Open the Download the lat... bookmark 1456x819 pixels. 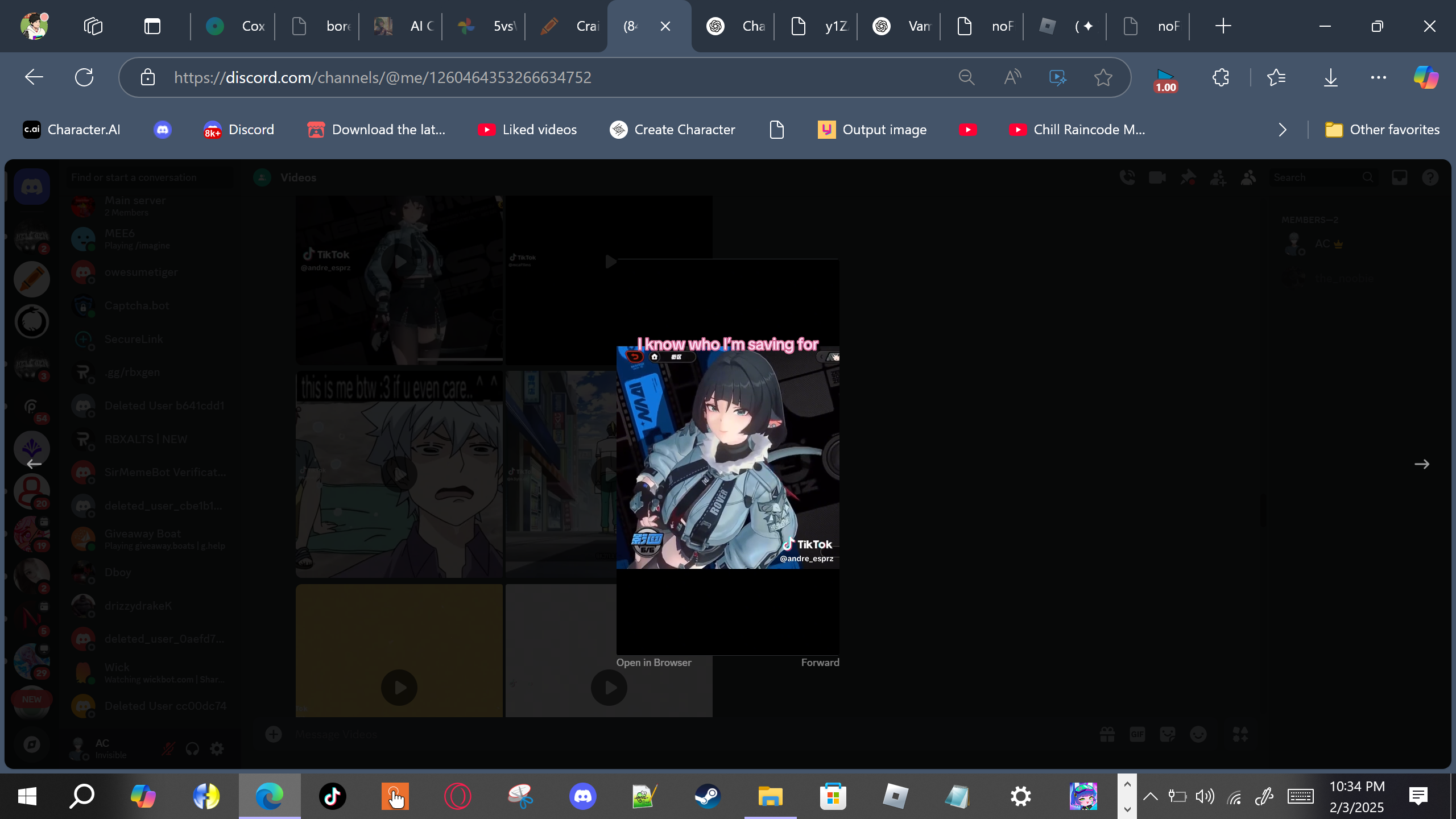377,130
